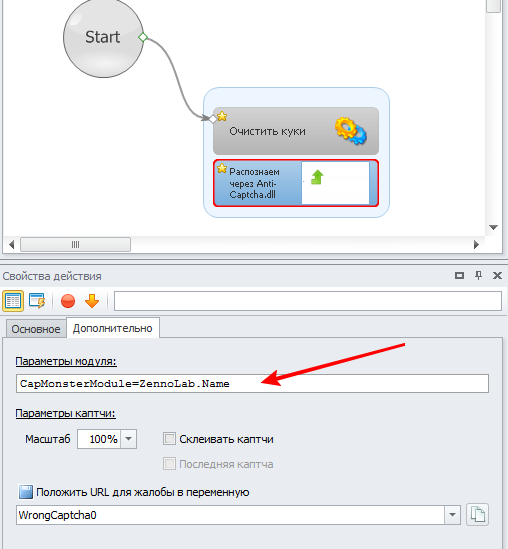This screenshot has height=549, width=508.
Task: Toggle the Последняя капча checkbox
Action: click(x=169, y=464)
